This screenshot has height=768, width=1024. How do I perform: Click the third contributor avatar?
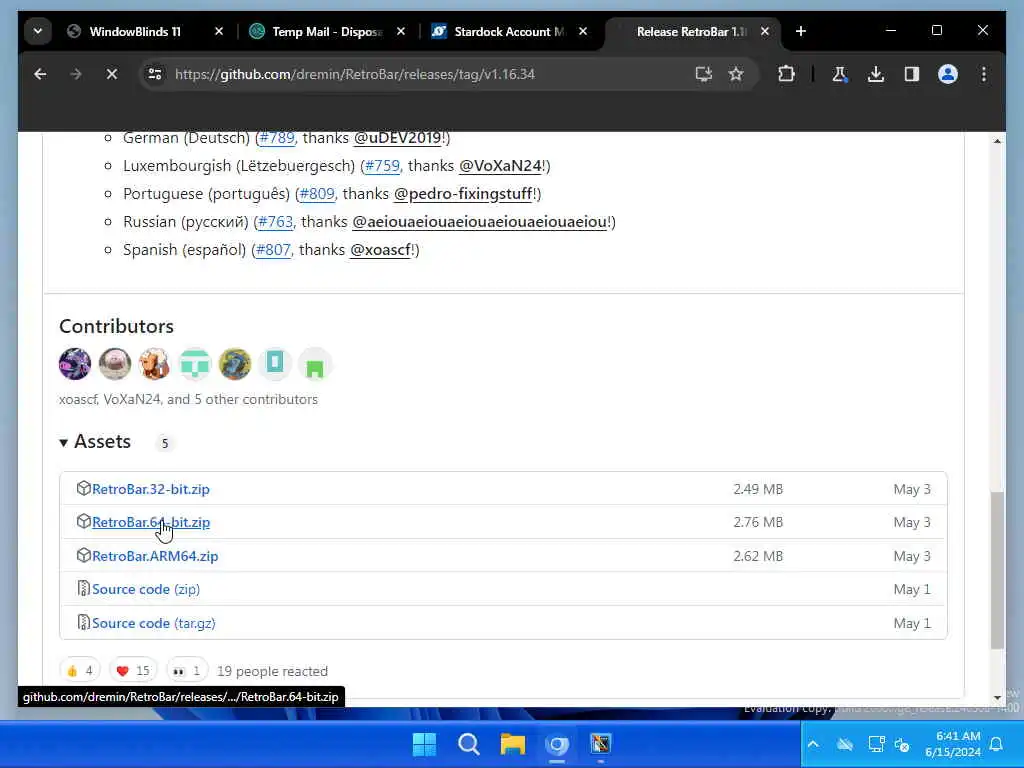155,364
